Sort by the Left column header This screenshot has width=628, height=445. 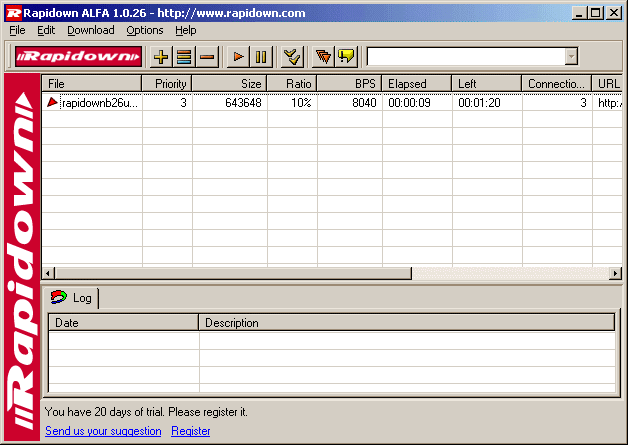coord(487,84)
